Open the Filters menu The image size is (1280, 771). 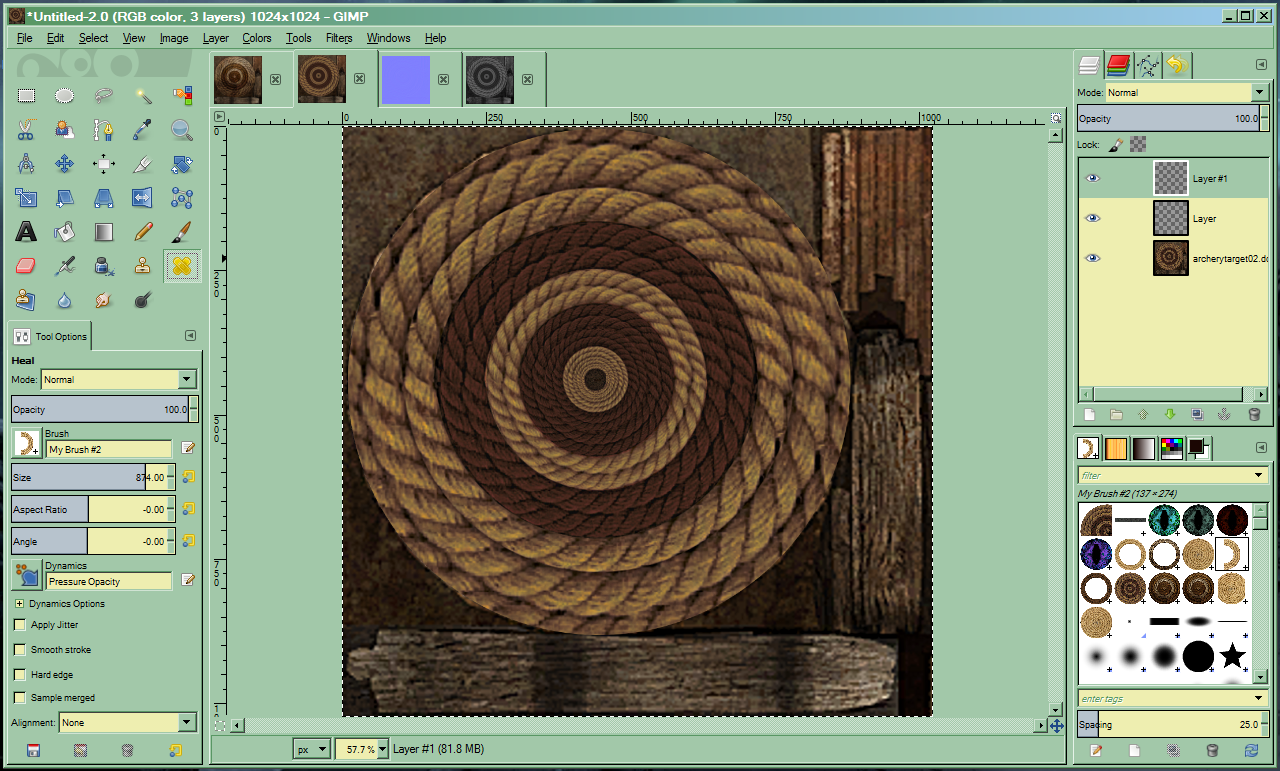(x=338, y=38)
